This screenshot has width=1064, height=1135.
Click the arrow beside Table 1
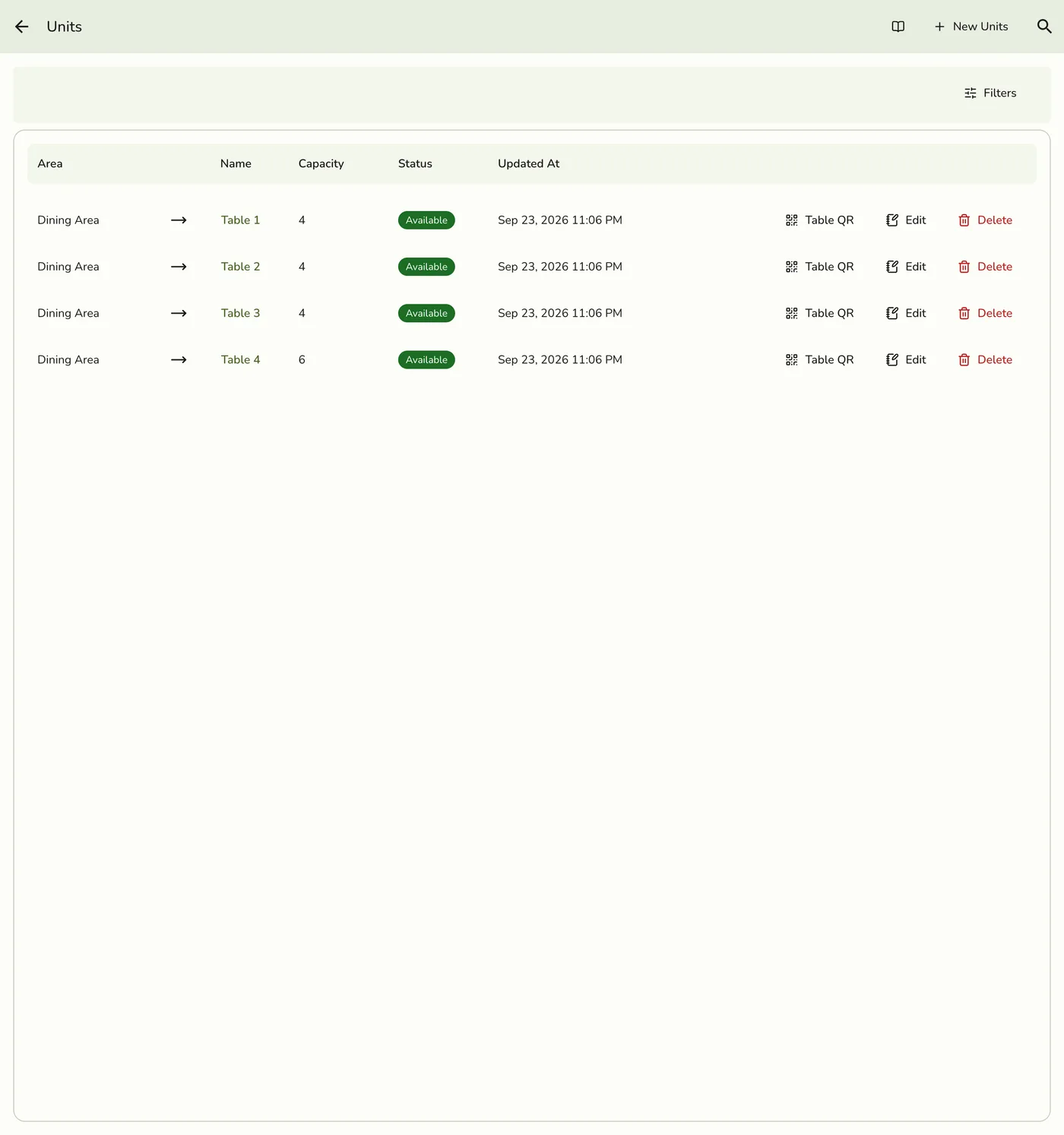pos(179,220)
